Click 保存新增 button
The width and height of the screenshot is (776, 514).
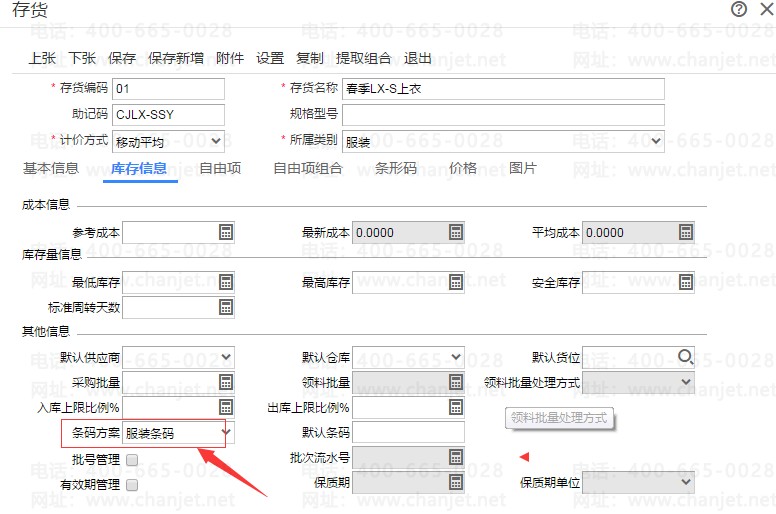click(x=176, y=58)
